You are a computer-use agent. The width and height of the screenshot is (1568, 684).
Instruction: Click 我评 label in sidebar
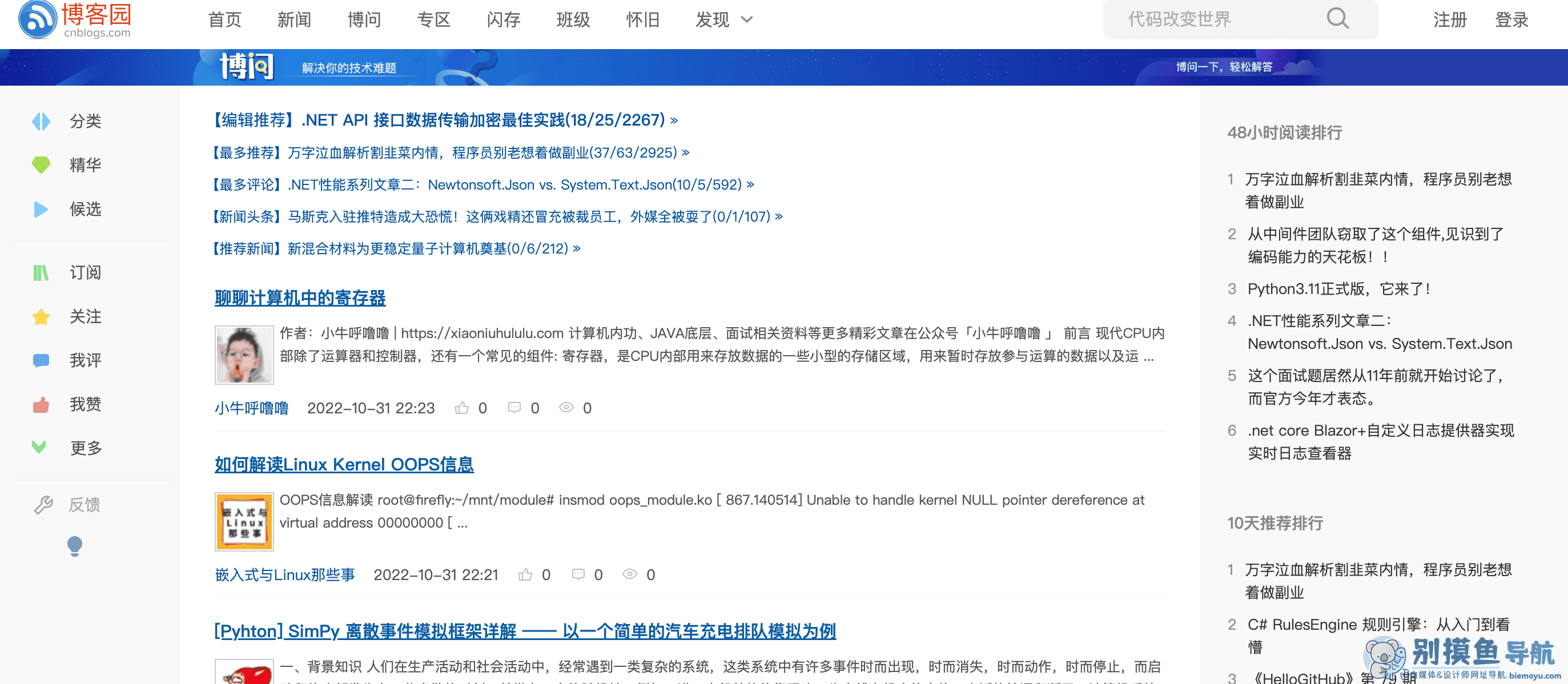(85, 360)
